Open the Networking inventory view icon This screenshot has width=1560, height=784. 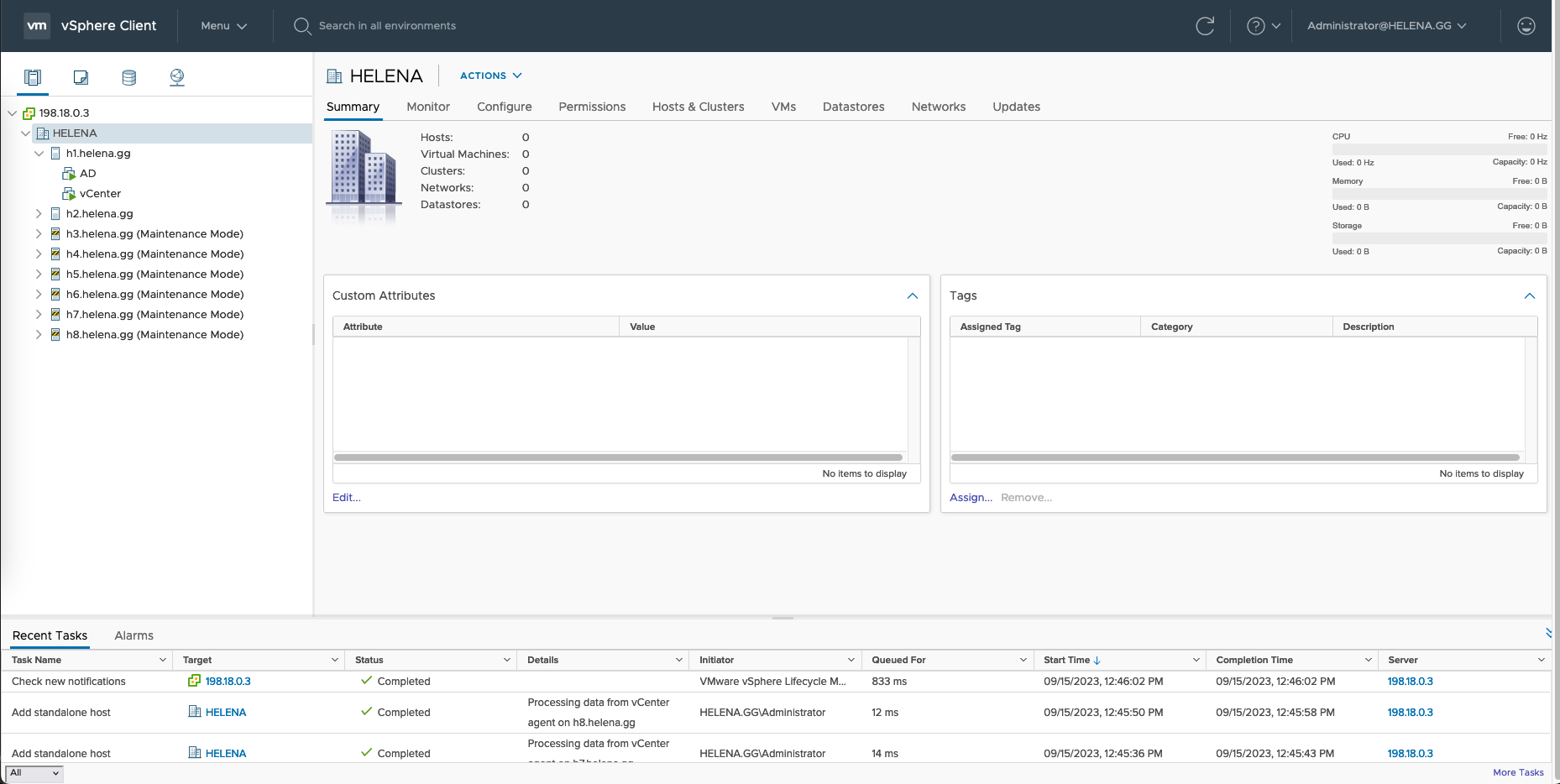coord(177,77)
